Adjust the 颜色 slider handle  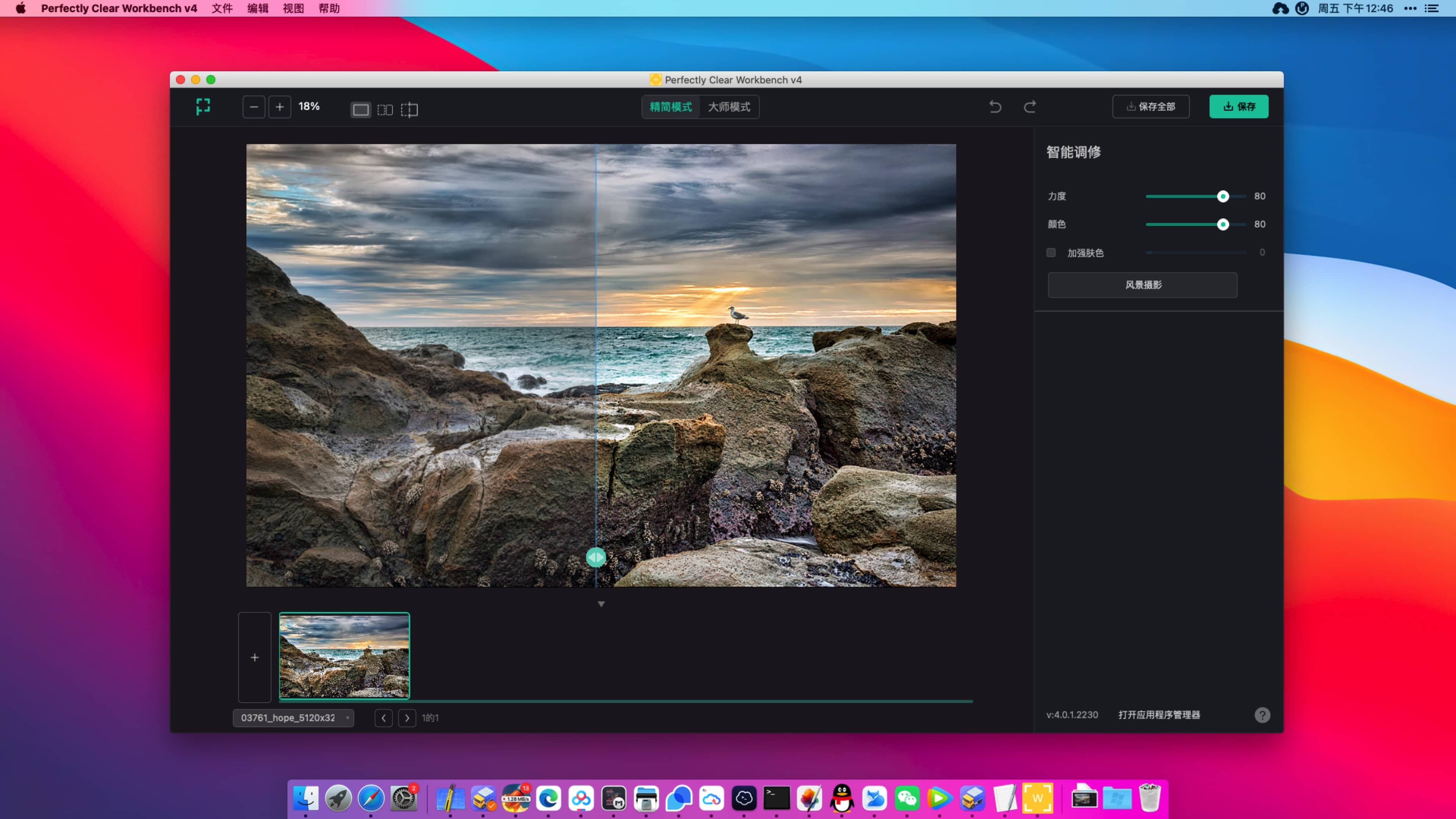tap(1222, 225)
